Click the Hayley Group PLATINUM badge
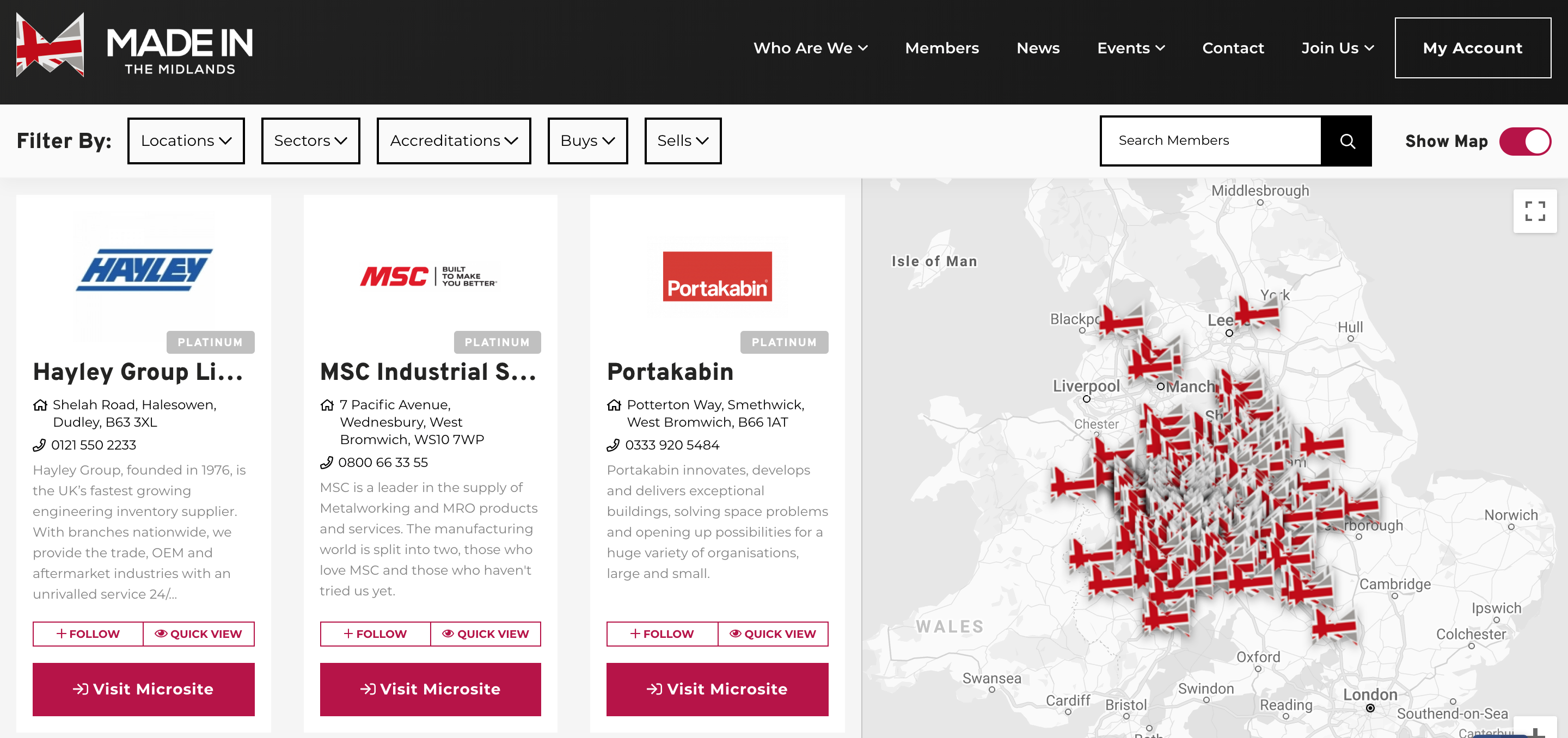This screenshot has height=738, width=1568. pos(211,342)
